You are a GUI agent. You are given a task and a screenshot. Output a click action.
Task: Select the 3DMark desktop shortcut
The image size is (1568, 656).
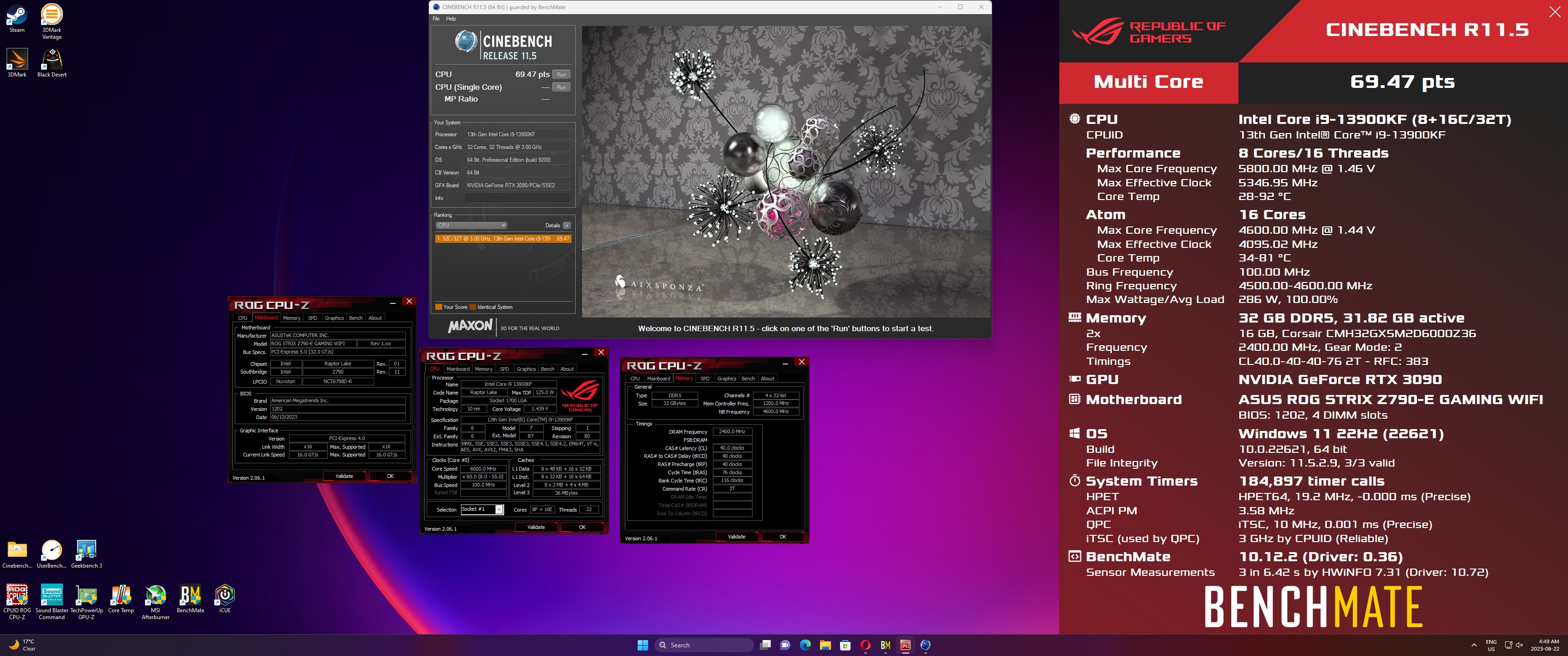pyautogui.click(x=17, y=63)
